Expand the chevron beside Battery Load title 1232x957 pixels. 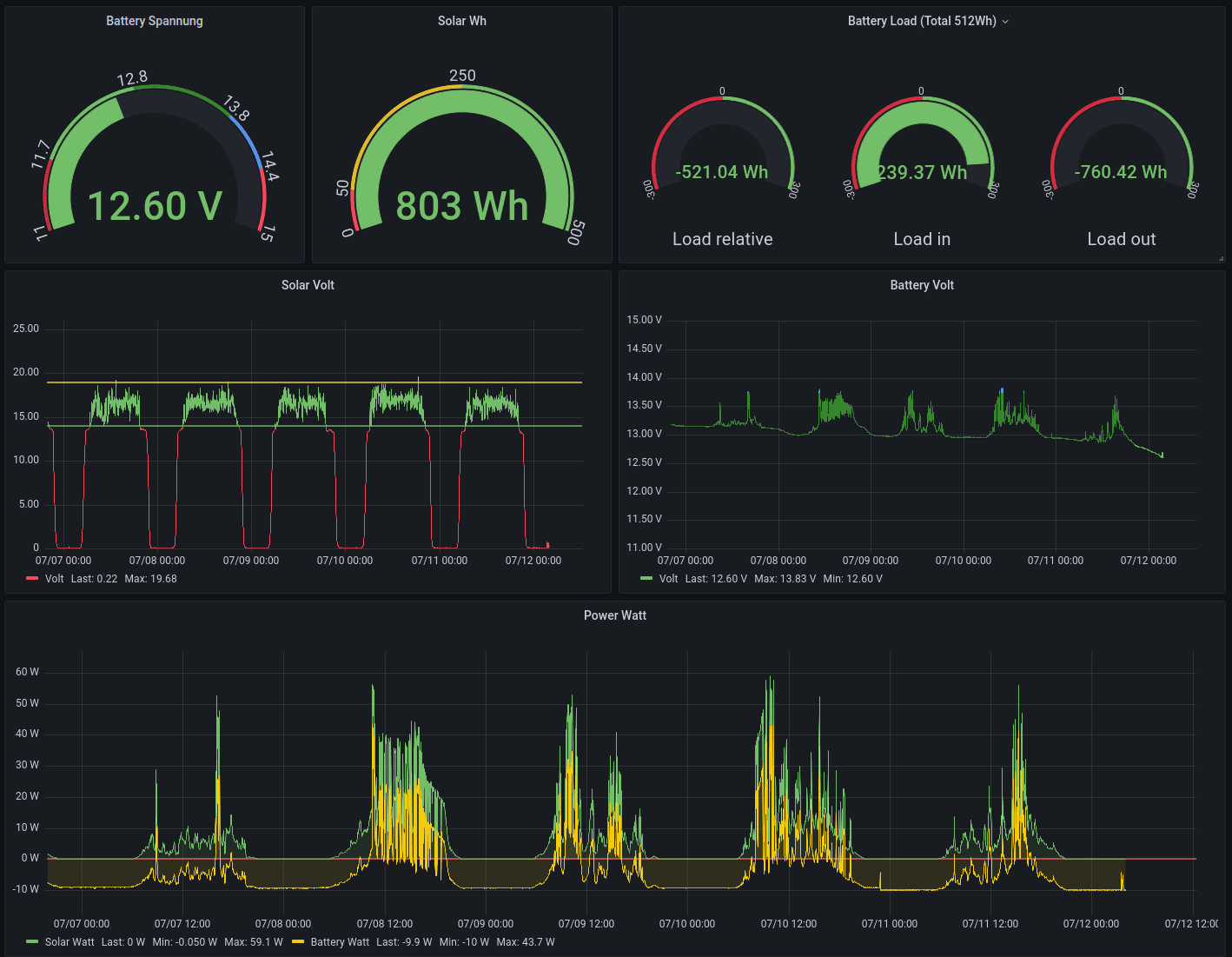(x=1005, y=22)
